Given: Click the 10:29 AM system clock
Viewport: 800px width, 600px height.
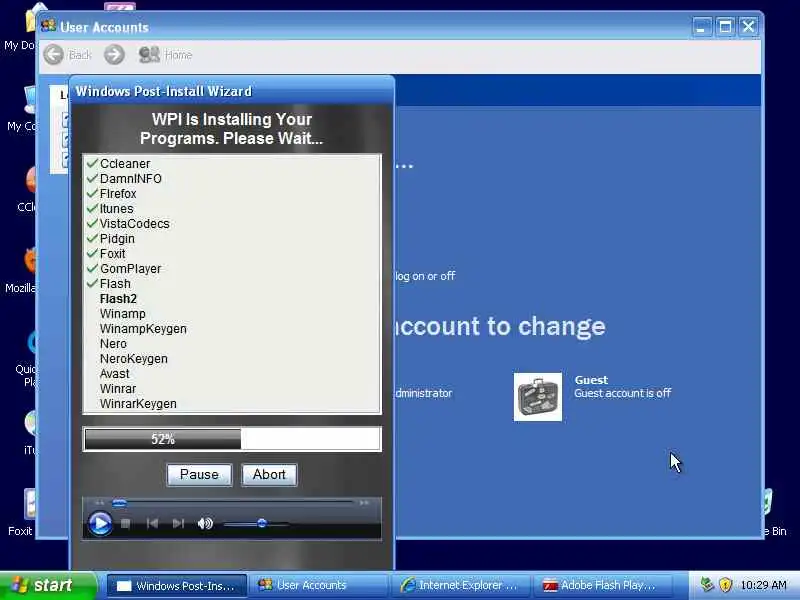Looking at the screenshot, I should (x=763, y=585).
